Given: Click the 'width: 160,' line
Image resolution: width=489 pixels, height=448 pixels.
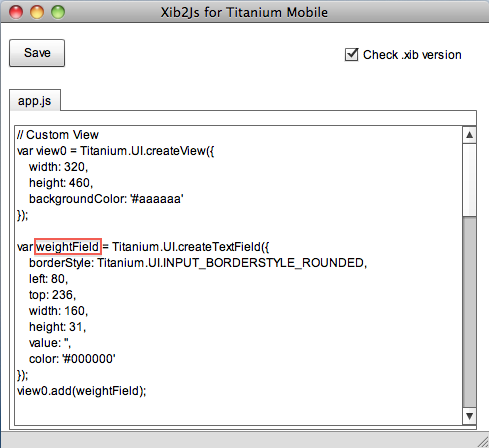Looking at the screenshot, I should point(58,311).
